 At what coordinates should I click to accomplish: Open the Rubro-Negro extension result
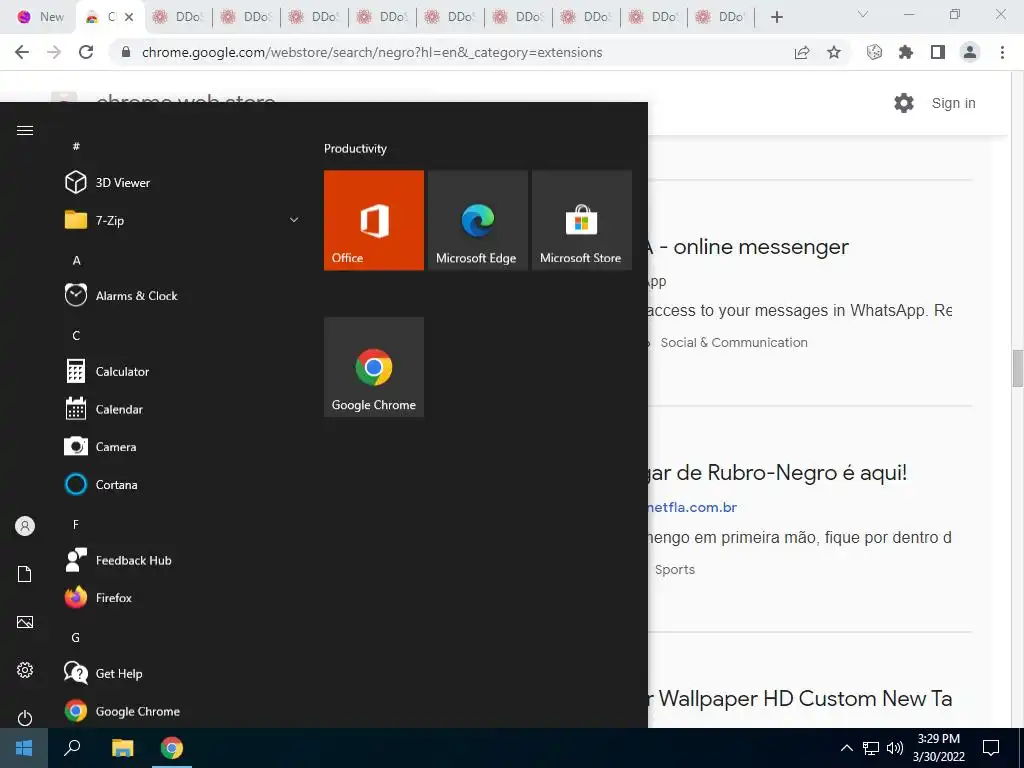pos(777,473)
